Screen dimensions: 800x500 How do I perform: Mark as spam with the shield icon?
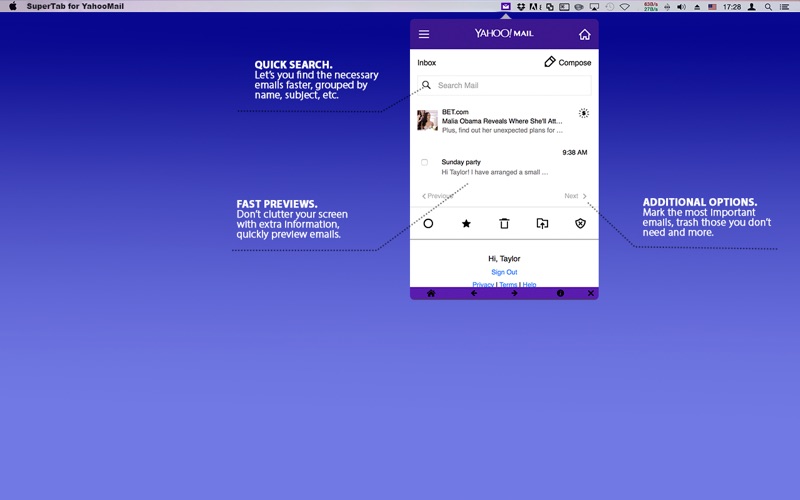581,223
